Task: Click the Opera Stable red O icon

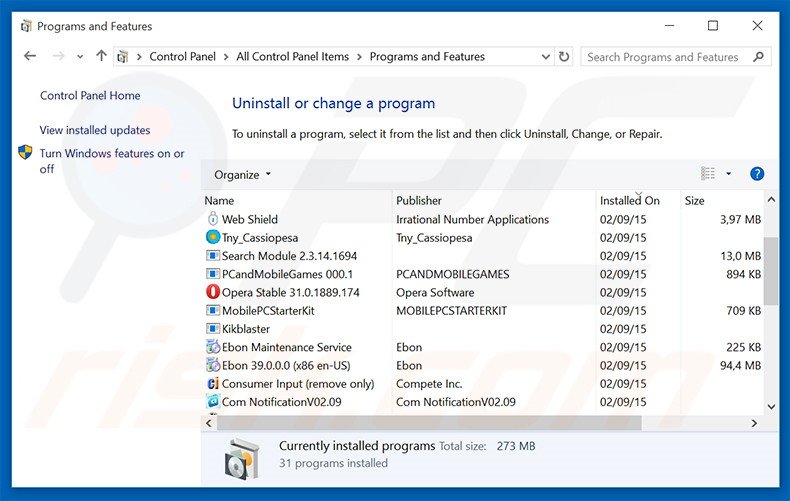Action: coord(213,292)
